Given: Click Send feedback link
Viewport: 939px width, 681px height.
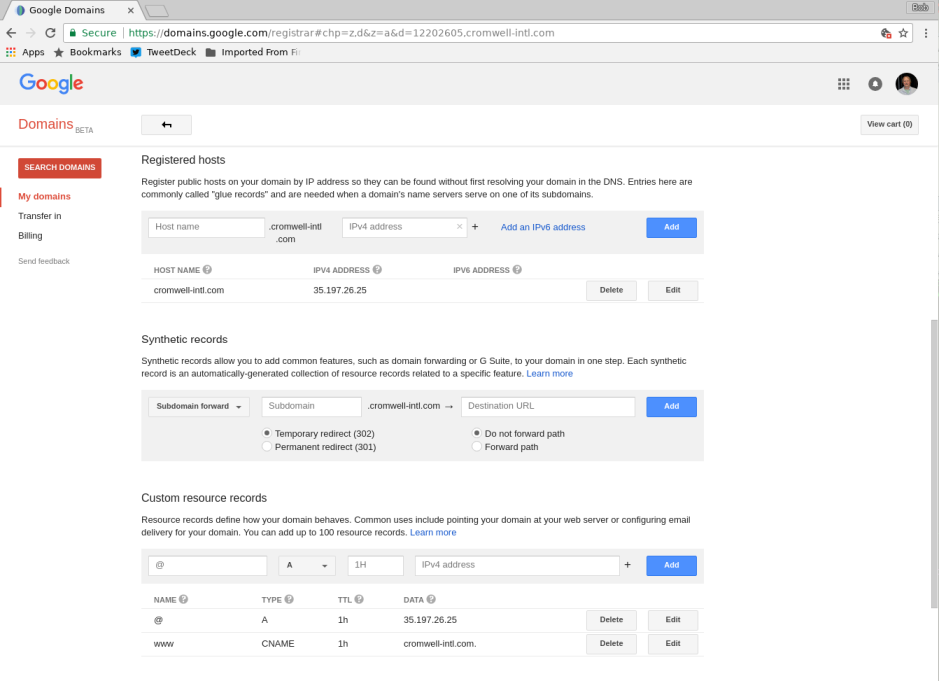Looking at the screenshot, I should (44, 261).
